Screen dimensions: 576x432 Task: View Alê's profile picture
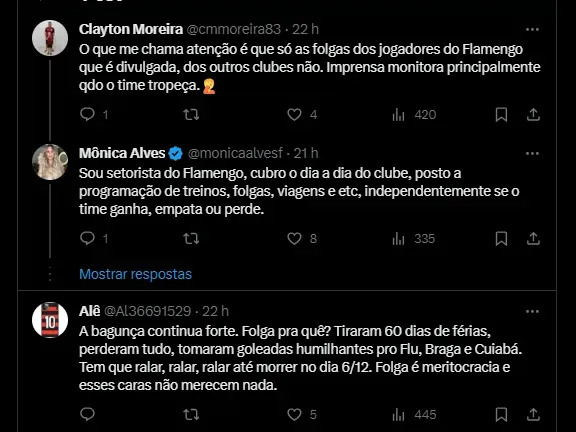(50, 320)
